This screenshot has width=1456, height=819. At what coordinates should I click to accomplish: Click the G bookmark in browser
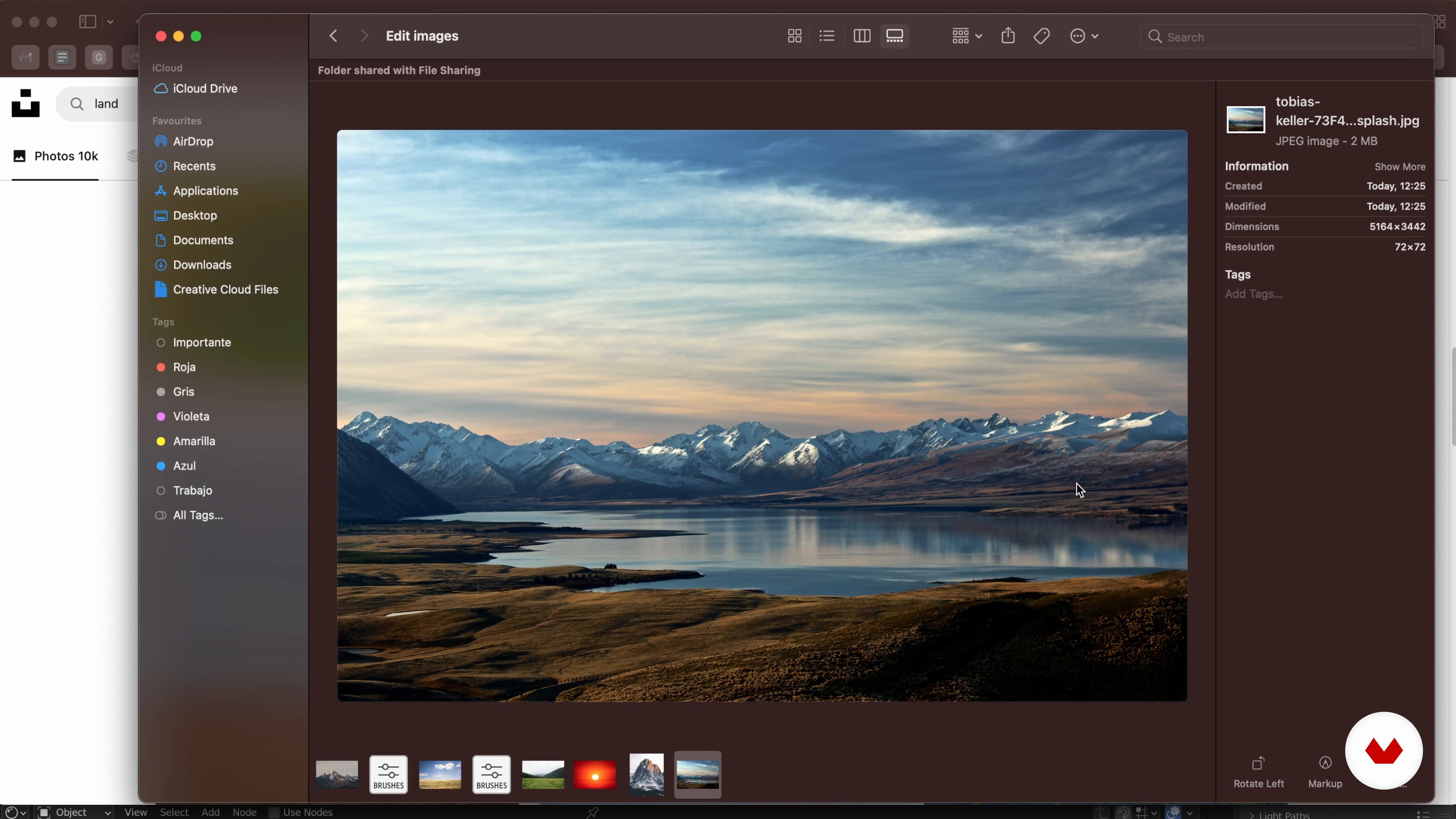tap(99, 57)
